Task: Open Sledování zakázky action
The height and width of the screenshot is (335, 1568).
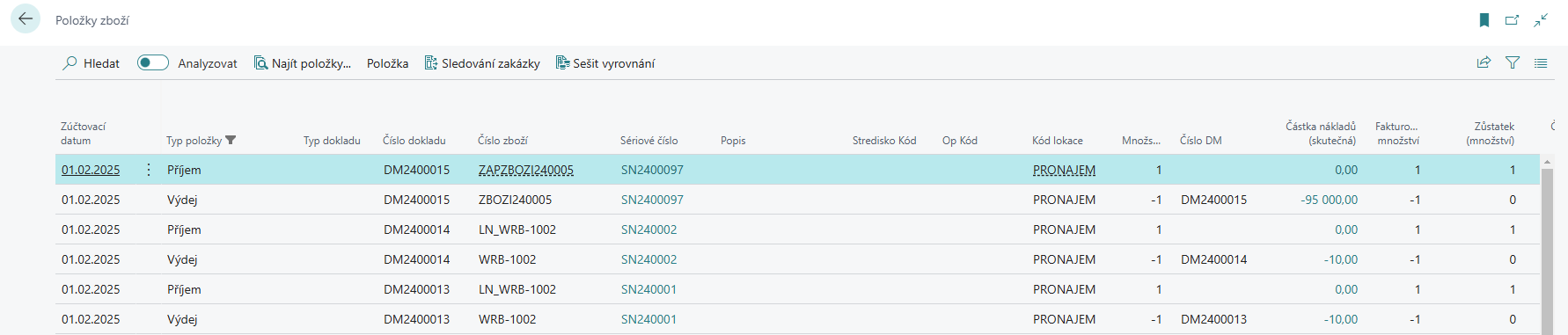Action: (482, 63)
